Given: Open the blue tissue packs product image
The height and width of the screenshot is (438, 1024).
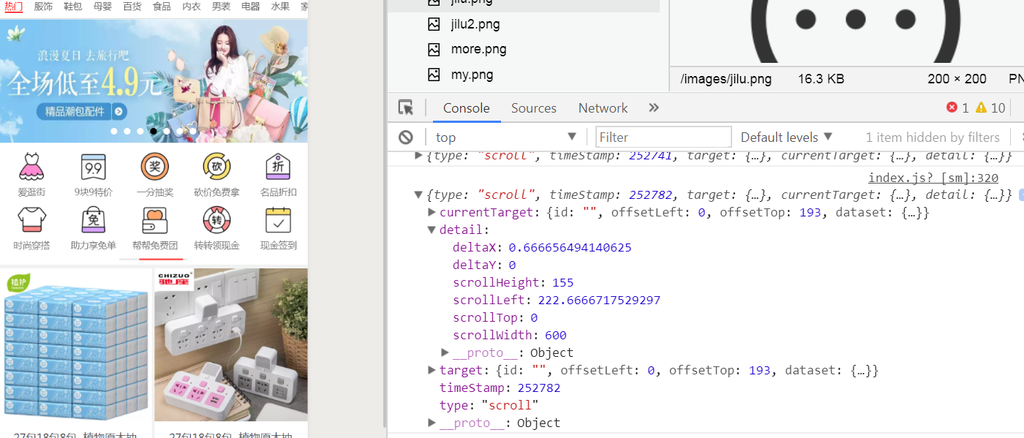Looking at the screenshot, I should pyautogui.click(x=74, y=345).
